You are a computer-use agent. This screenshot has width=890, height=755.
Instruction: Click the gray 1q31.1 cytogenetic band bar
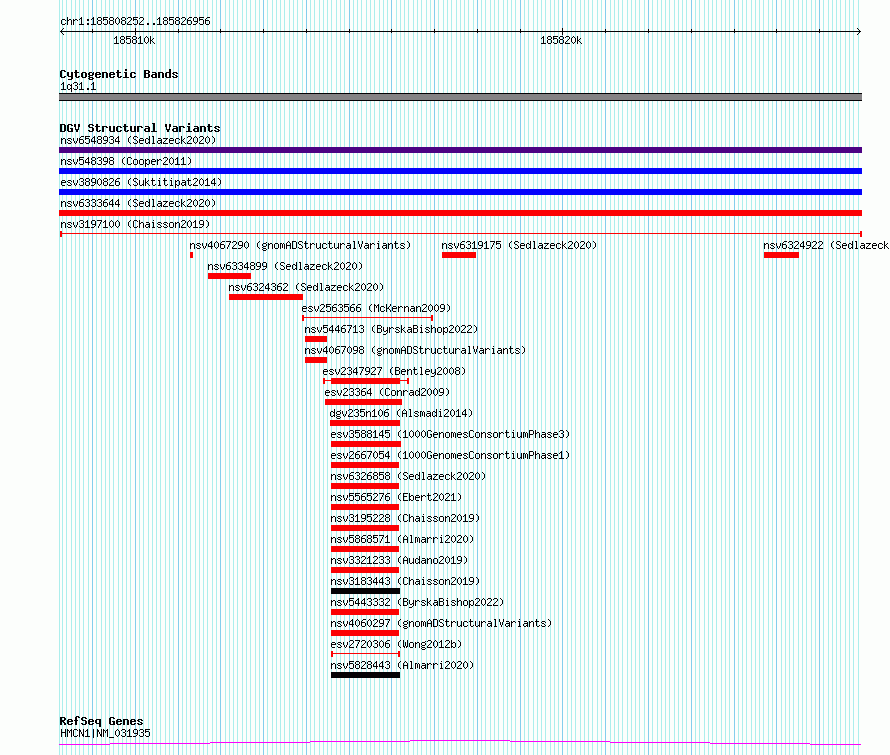click(460, 97)
